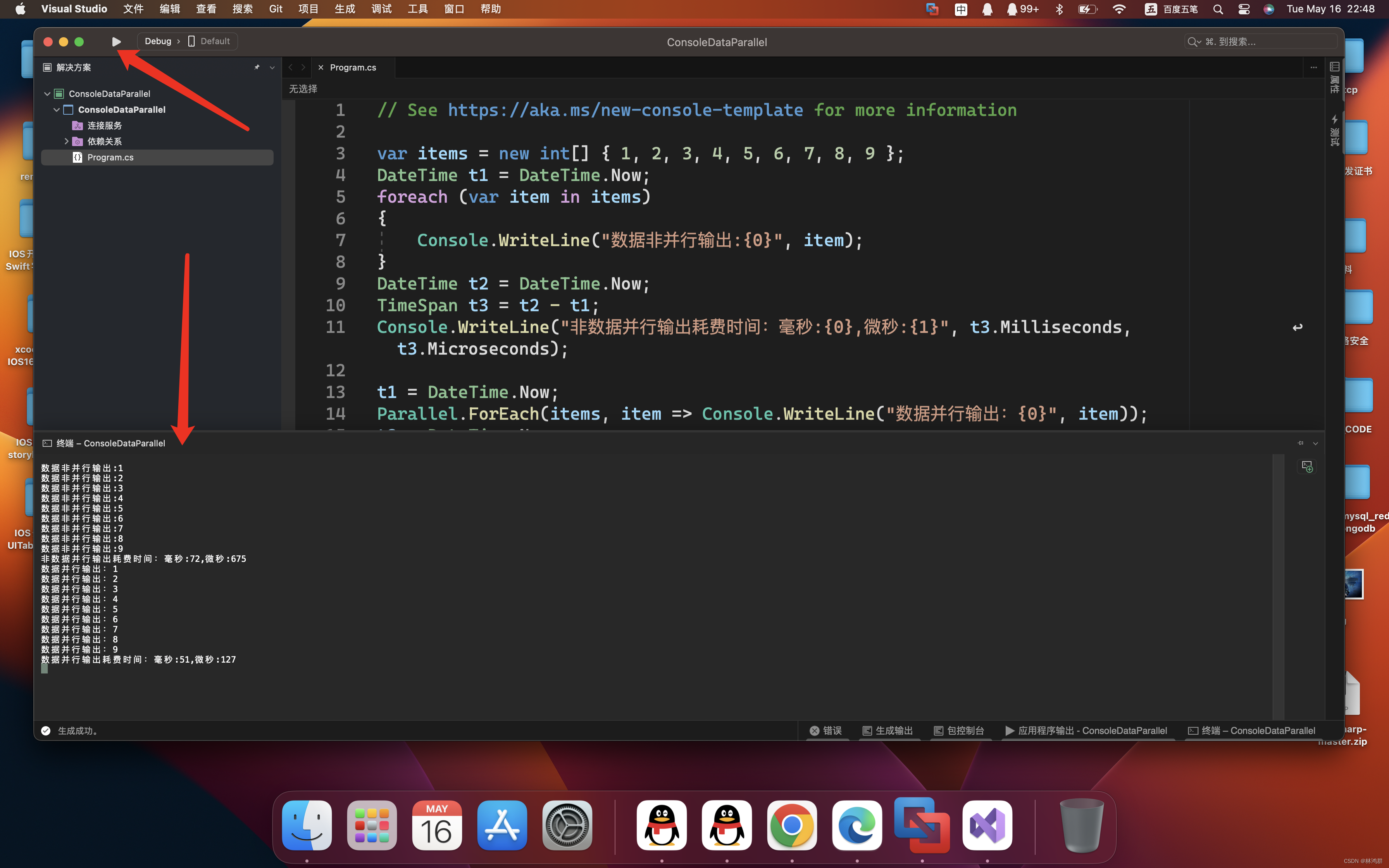Open 应用程序输出 - ConsoleDataParallel output pane

1086,730
